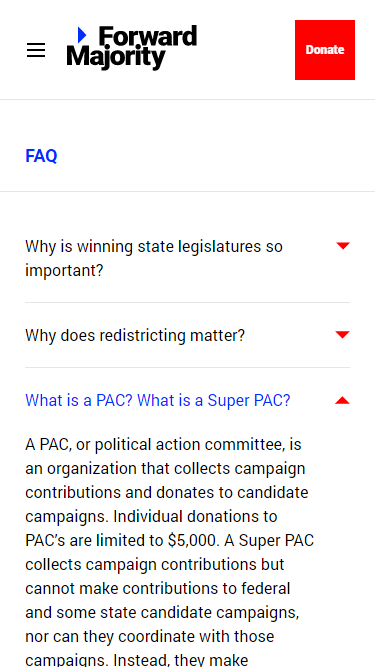Collapse the Super PAC answer arrow
Image resolution: width=375 pixels, height=667 pixels.
point(343,400)
